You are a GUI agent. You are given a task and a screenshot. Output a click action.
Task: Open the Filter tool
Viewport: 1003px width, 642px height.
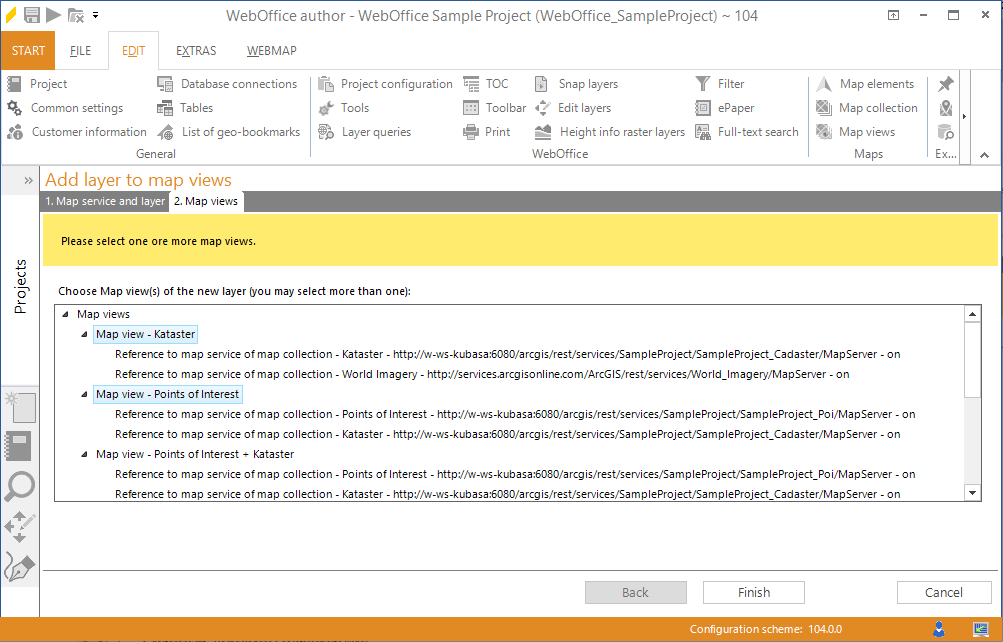point(703,84)
